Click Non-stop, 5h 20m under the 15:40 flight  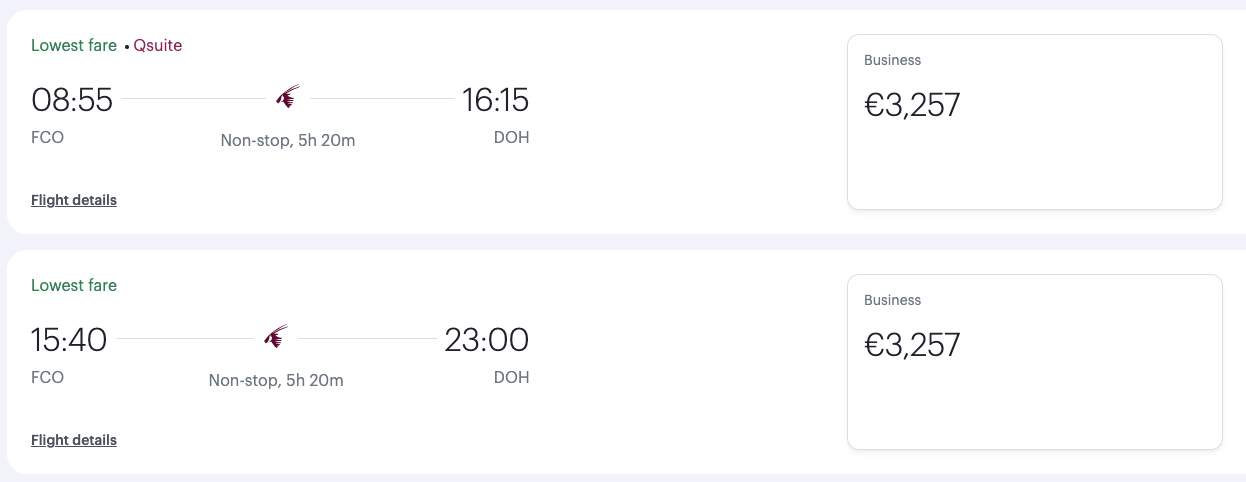pos(276,380)
